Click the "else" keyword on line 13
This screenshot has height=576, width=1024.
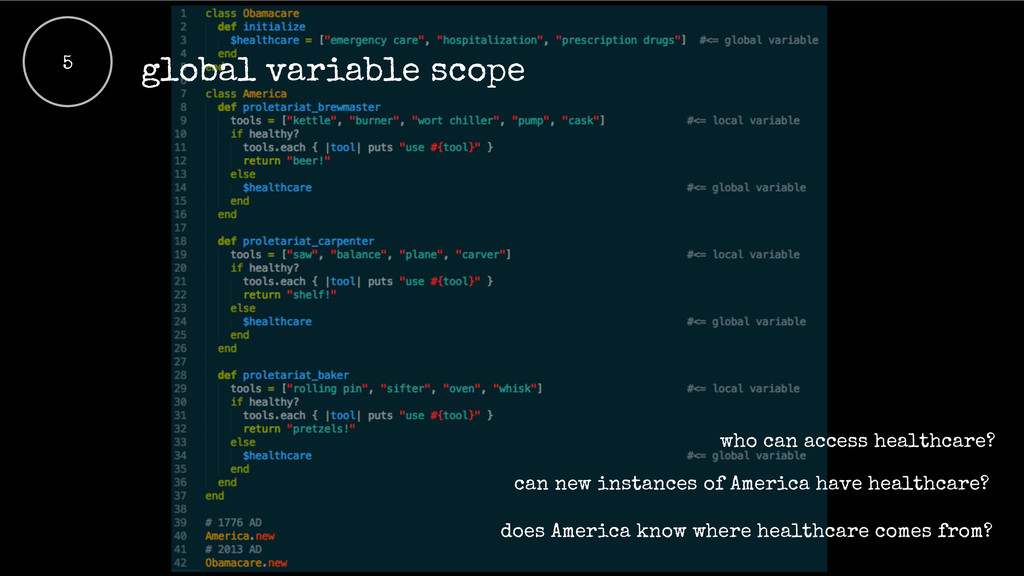(242, 174)
